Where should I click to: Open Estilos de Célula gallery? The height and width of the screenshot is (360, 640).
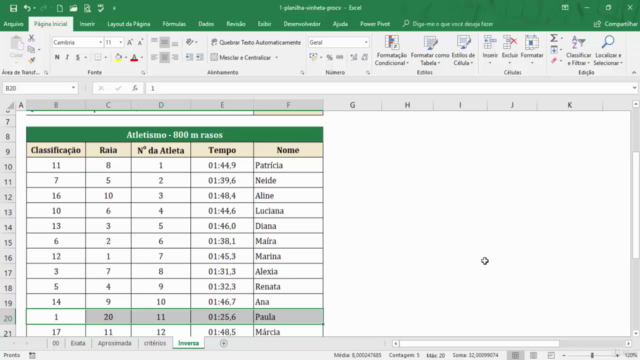tap(463, 51)
